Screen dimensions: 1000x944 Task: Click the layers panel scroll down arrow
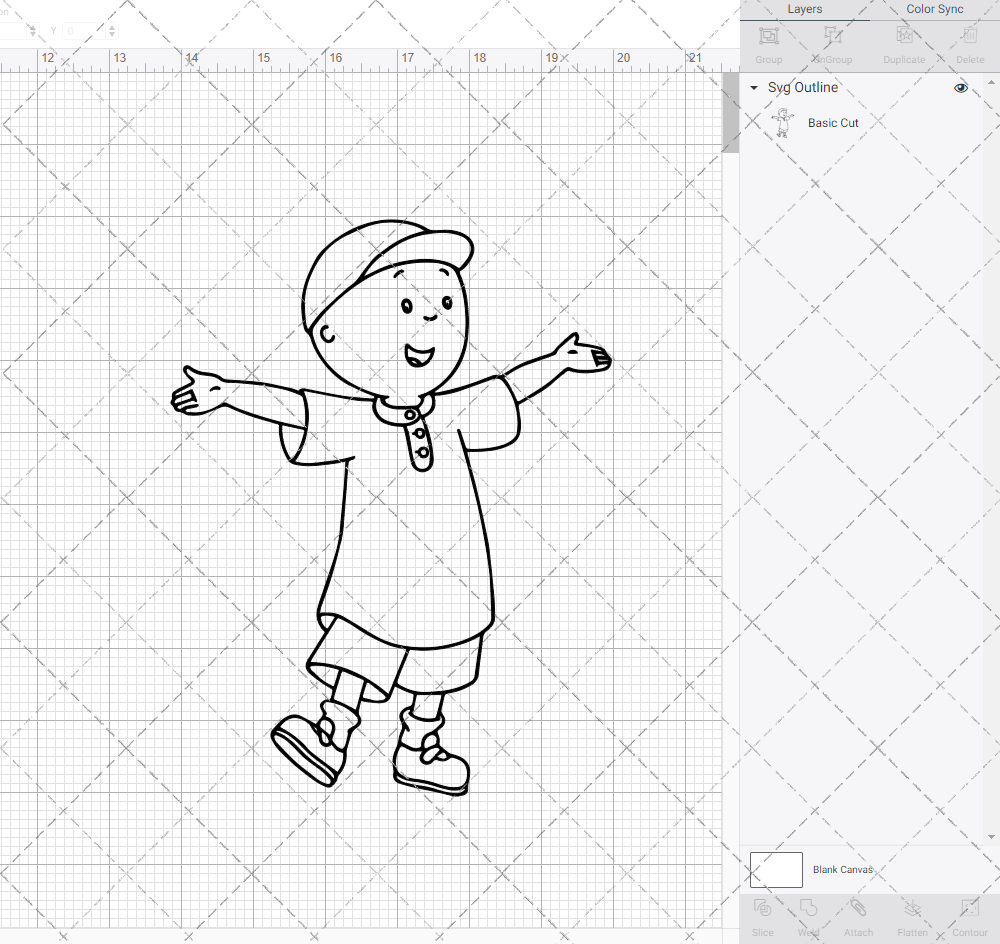pos(990,837)
